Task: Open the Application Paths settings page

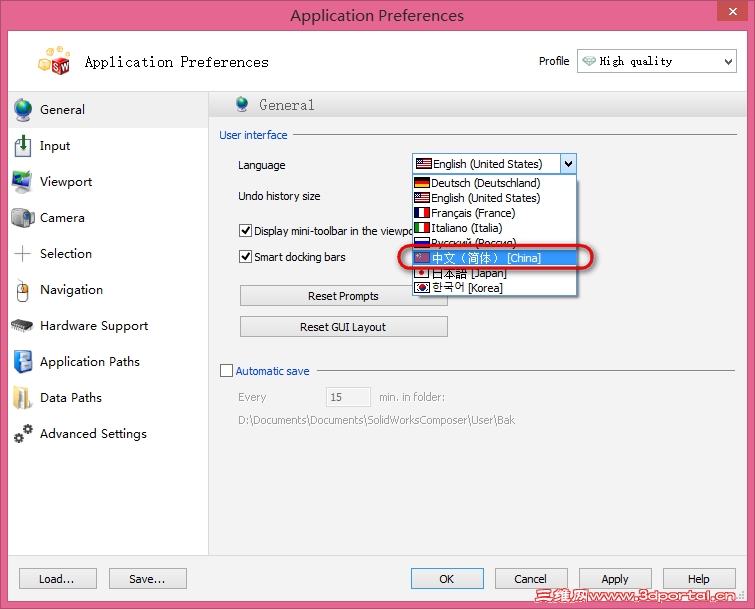Action: pyautogui.click(x=89, y=362)
